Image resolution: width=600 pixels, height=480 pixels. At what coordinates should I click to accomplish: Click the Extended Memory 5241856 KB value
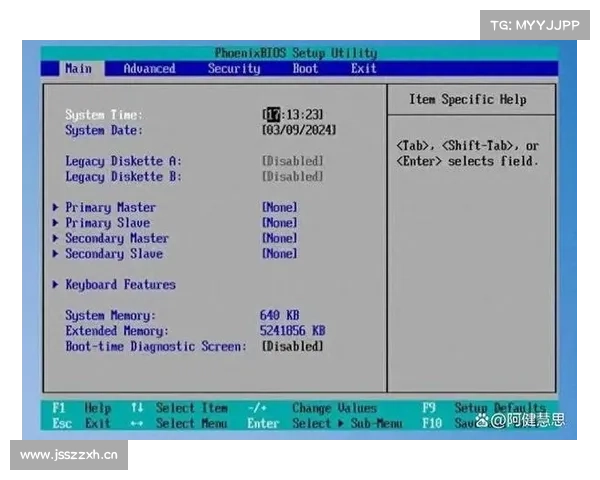point(293,330)
